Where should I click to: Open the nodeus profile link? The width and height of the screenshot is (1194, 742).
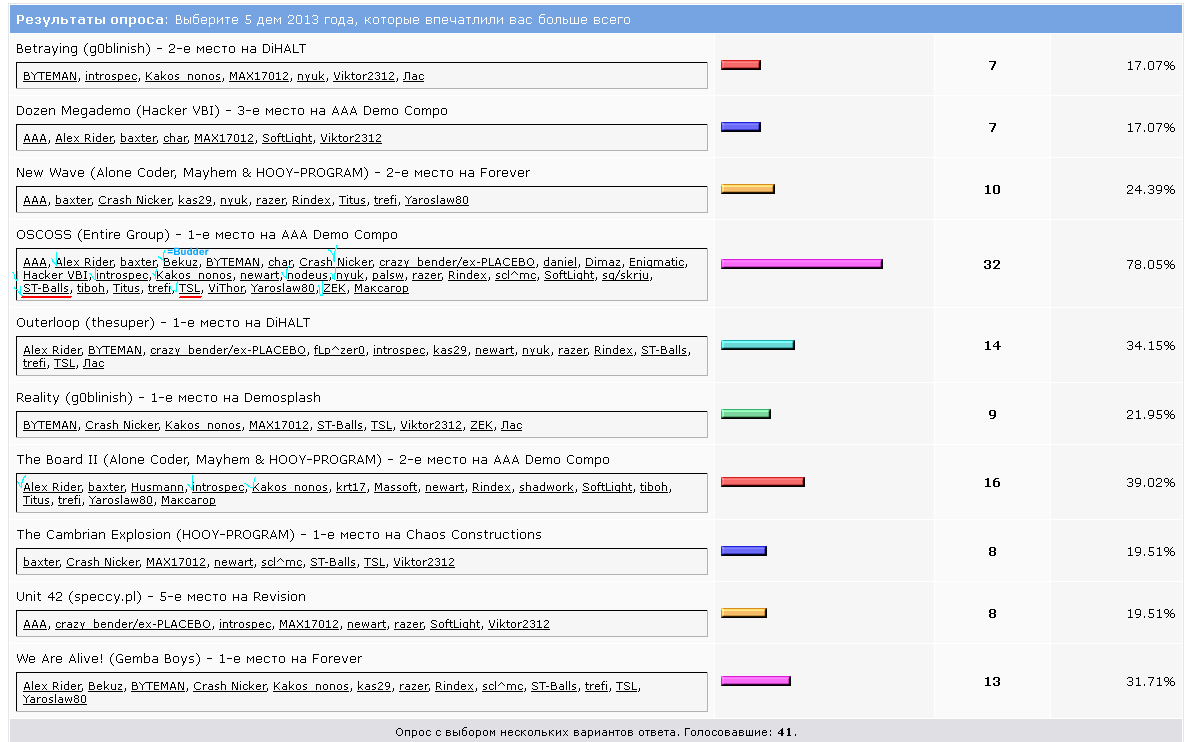tap(307, 276)
